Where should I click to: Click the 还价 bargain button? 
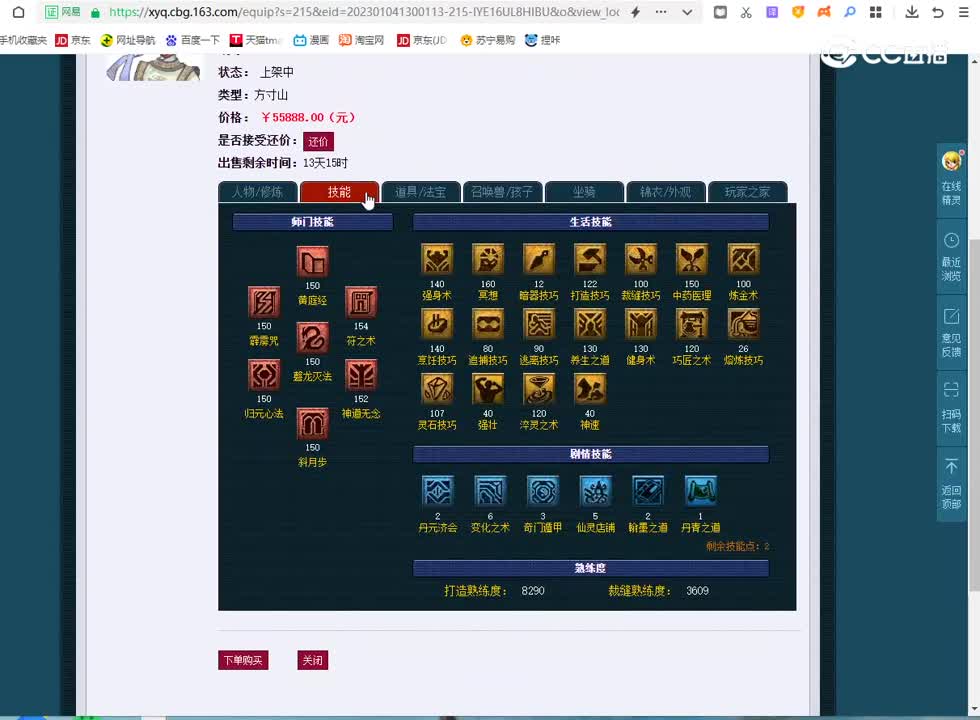pos(318,141)
